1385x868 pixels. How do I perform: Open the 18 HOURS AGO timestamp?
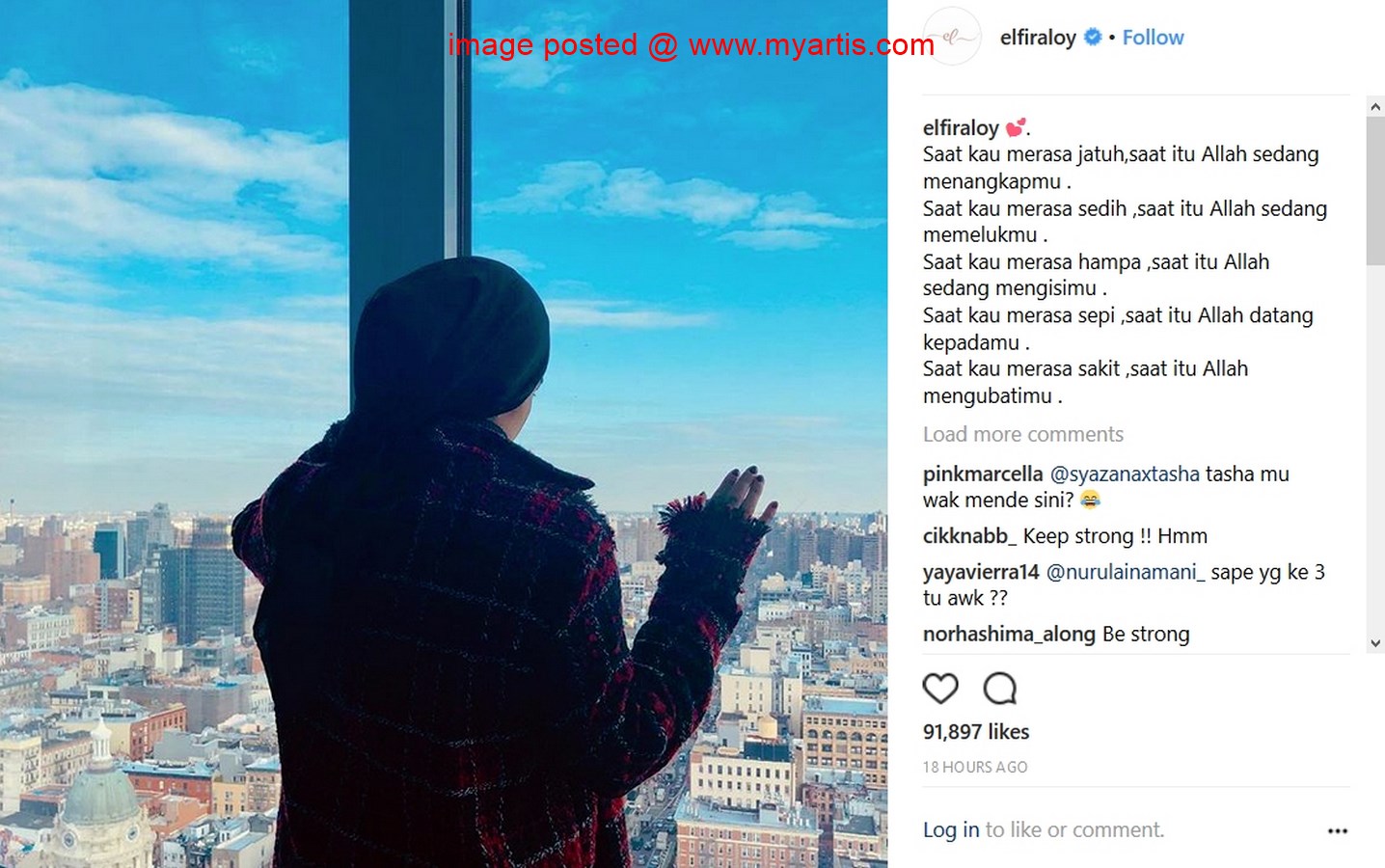(975, 768)
